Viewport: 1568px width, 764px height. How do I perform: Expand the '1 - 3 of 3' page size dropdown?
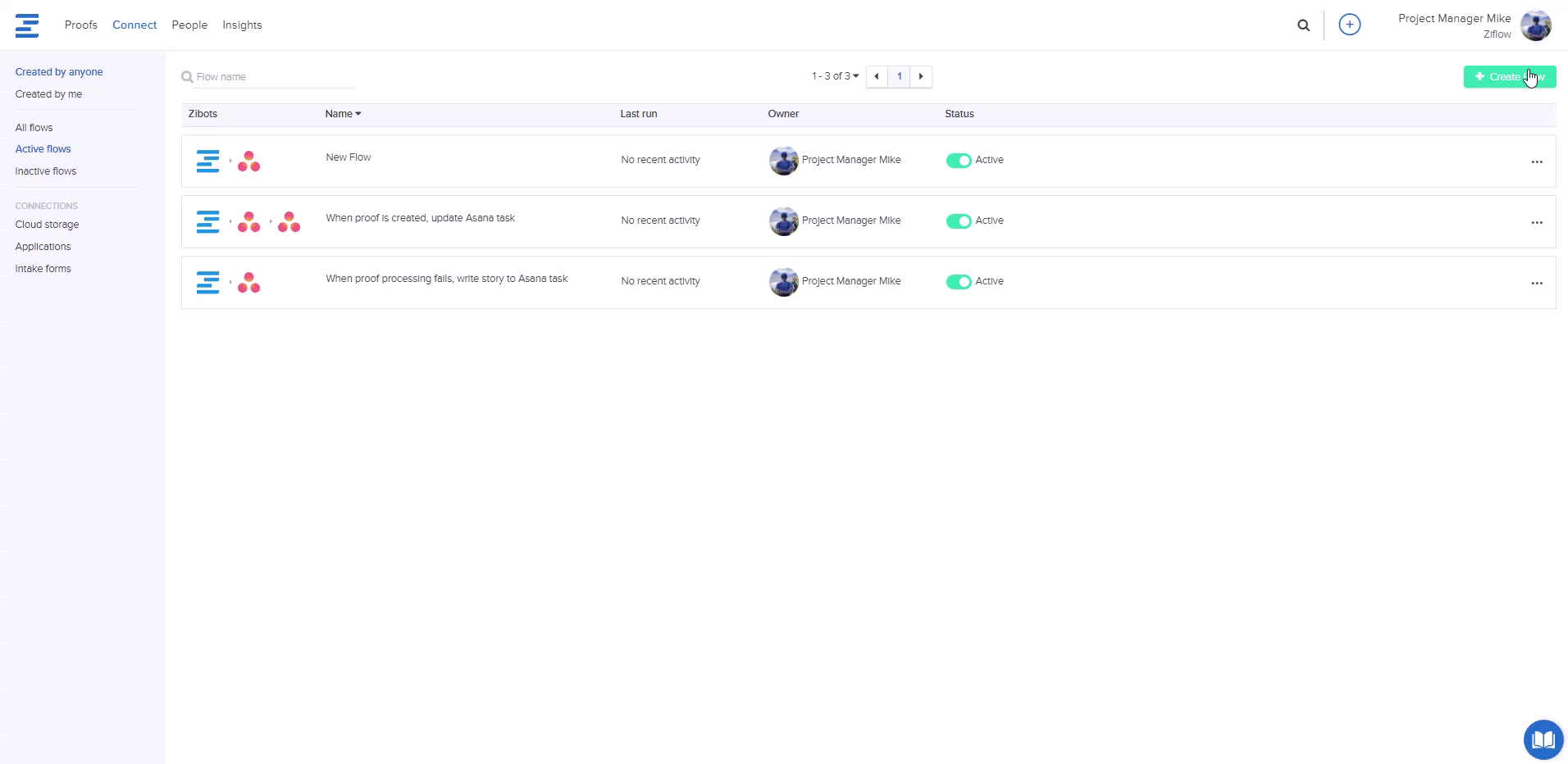point(835,76)
